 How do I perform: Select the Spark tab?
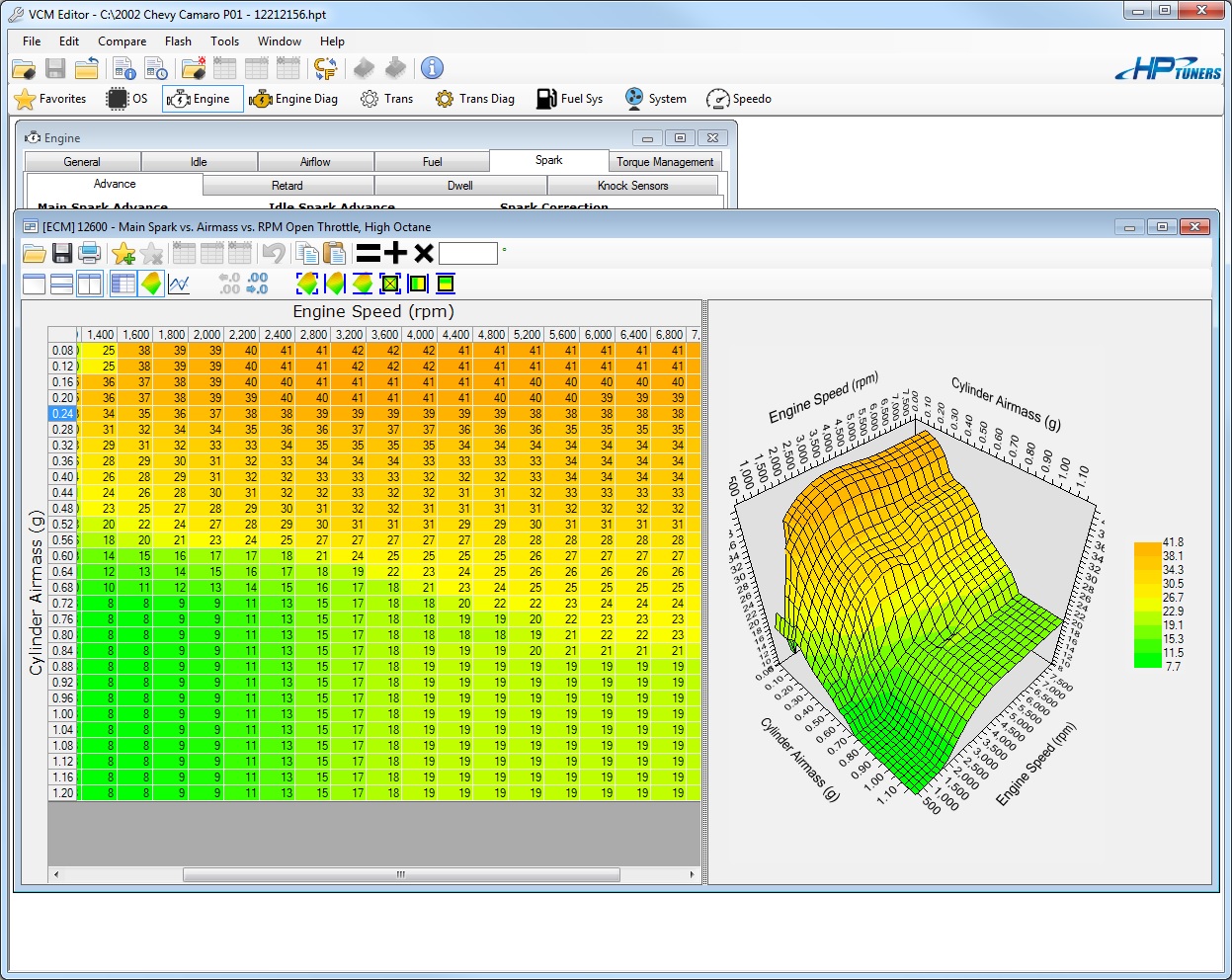pyautogui.click(x=549, y=160)
